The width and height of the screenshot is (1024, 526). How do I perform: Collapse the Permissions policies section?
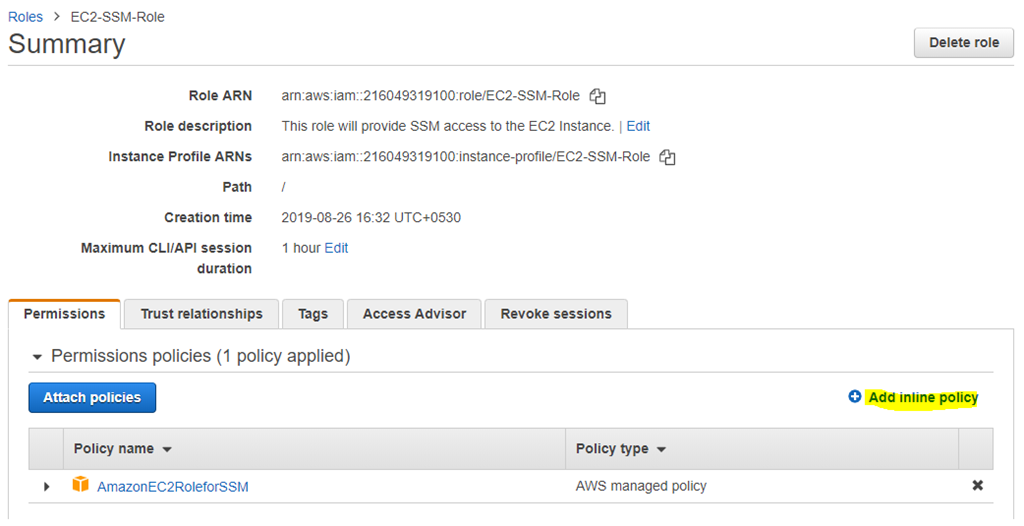point(37,357)
